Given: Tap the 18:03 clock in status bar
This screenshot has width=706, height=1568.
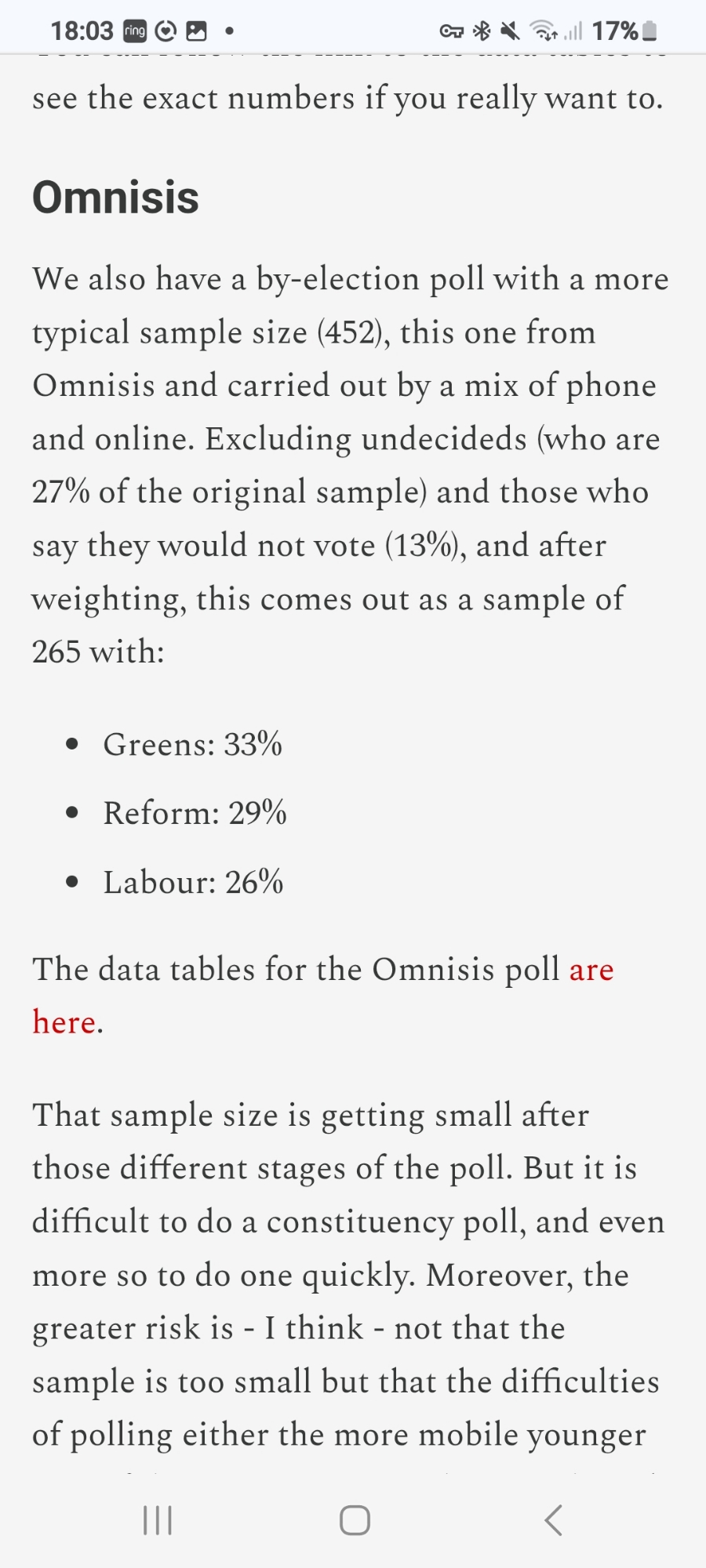Looking at the screenshot, I should pos(82,31).
